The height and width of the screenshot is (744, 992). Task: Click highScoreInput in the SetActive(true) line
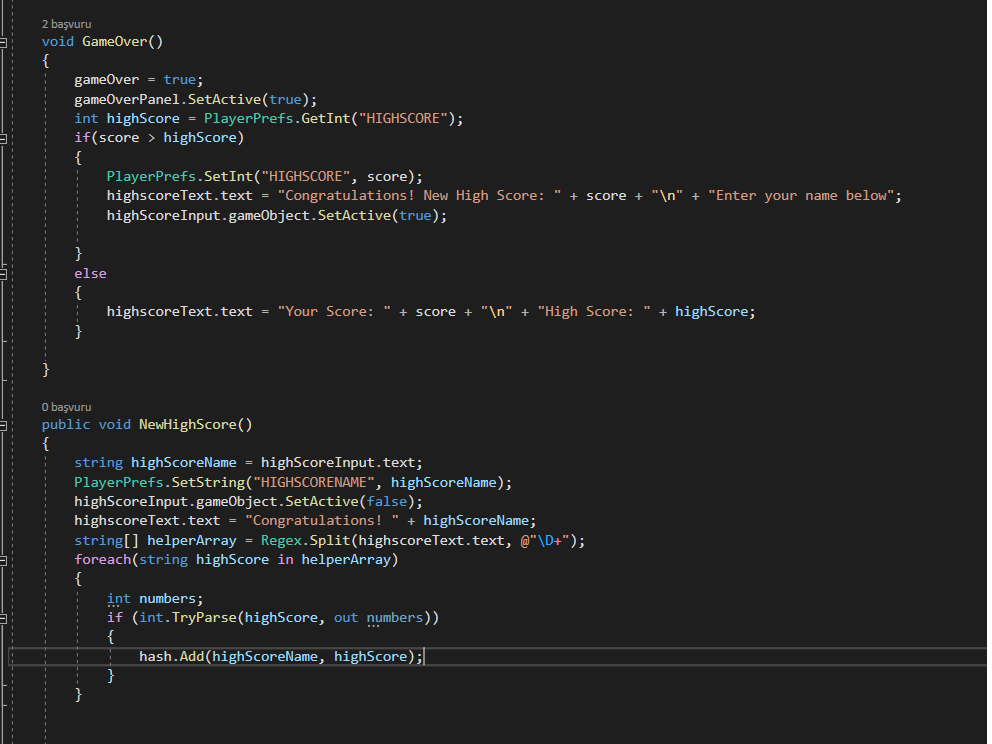(163, 216)
